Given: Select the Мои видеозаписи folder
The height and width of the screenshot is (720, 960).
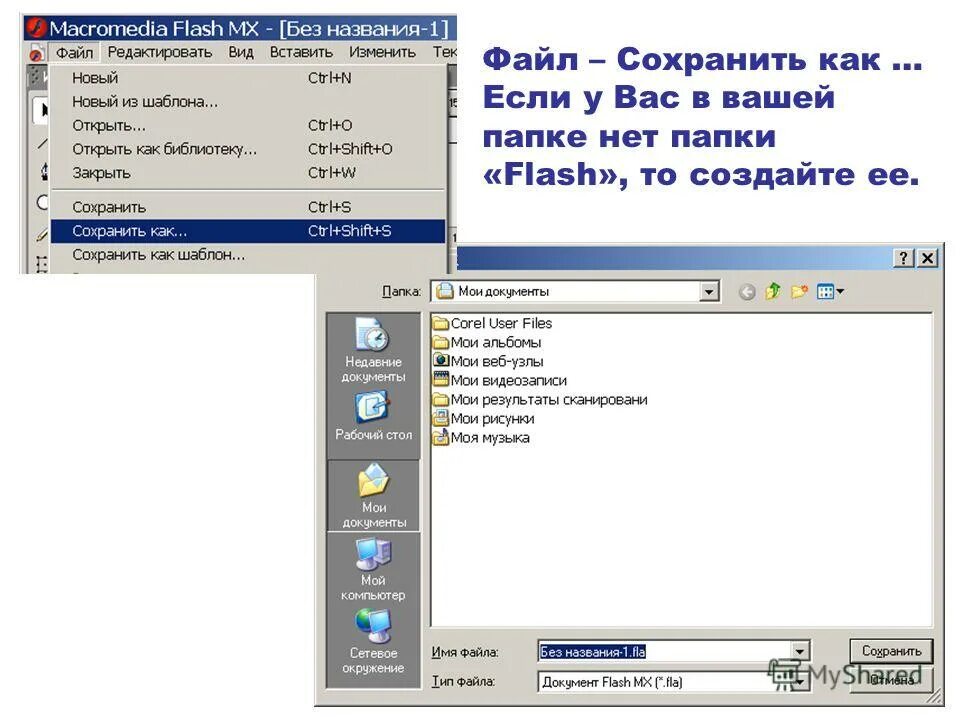Looking at the screenshot, I should (x=500, y=380).
